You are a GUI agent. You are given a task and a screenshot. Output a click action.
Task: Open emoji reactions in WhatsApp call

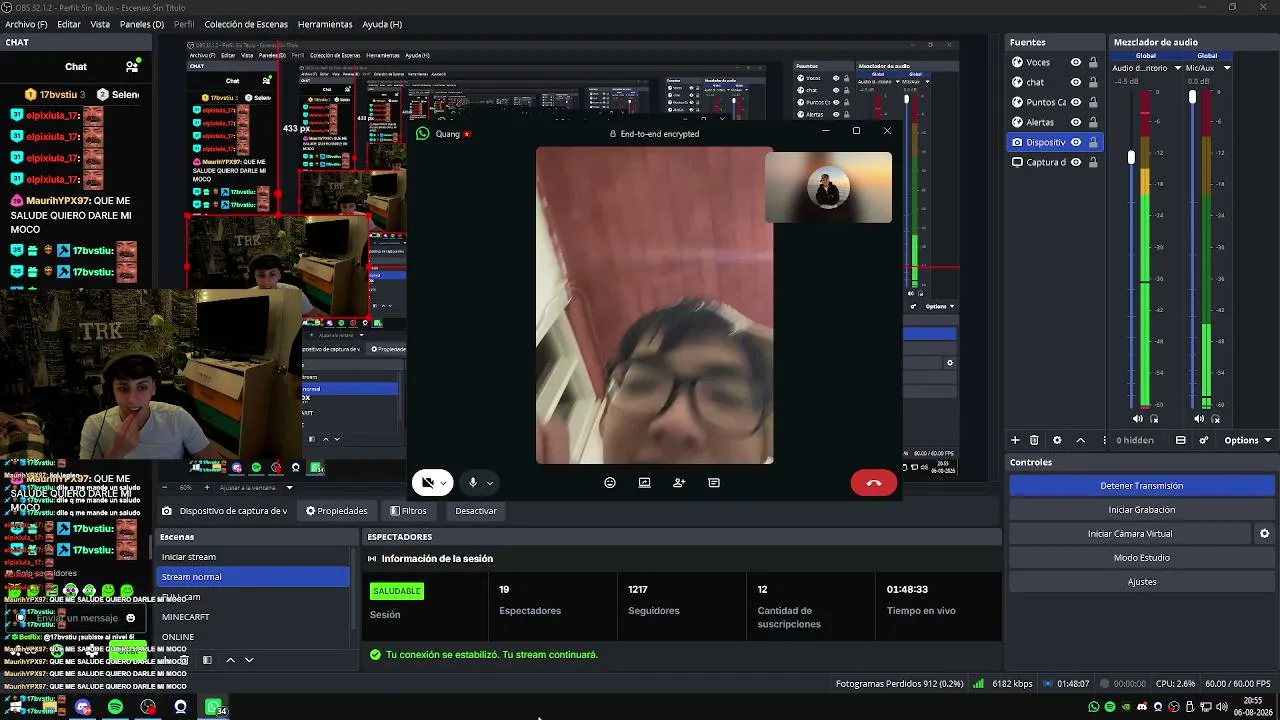610,483
